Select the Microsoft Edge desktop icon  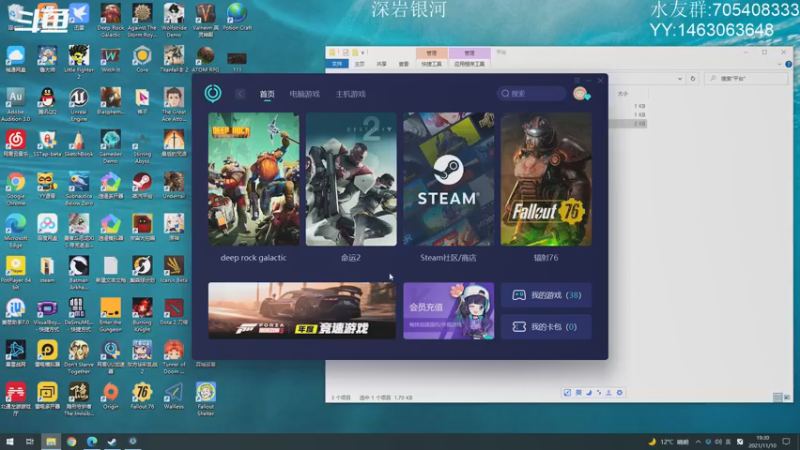(x=15, y=231)
